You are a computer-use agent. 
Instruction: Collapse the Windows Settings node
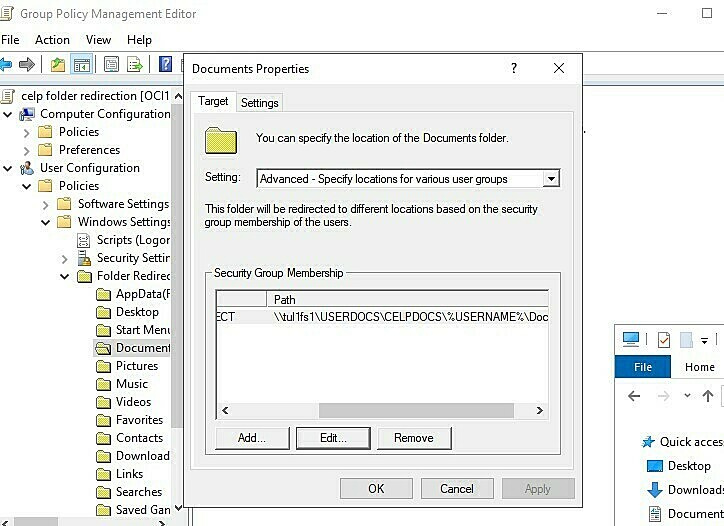coord(45,222)
